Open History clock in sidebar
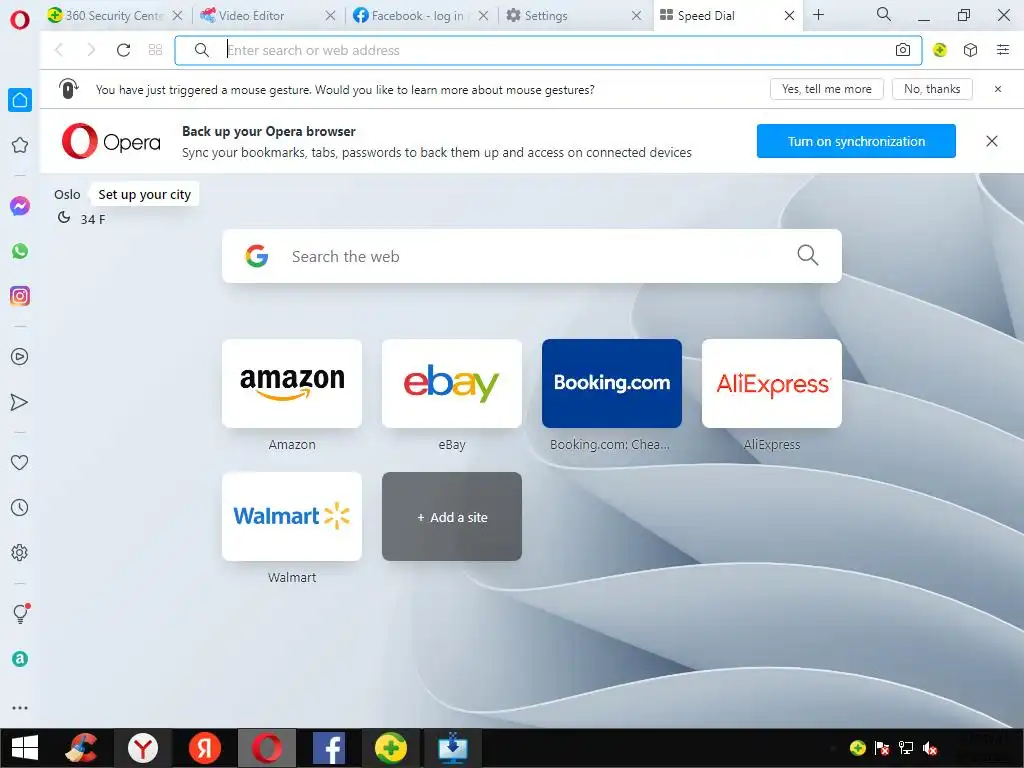 [x=20, y=507]
